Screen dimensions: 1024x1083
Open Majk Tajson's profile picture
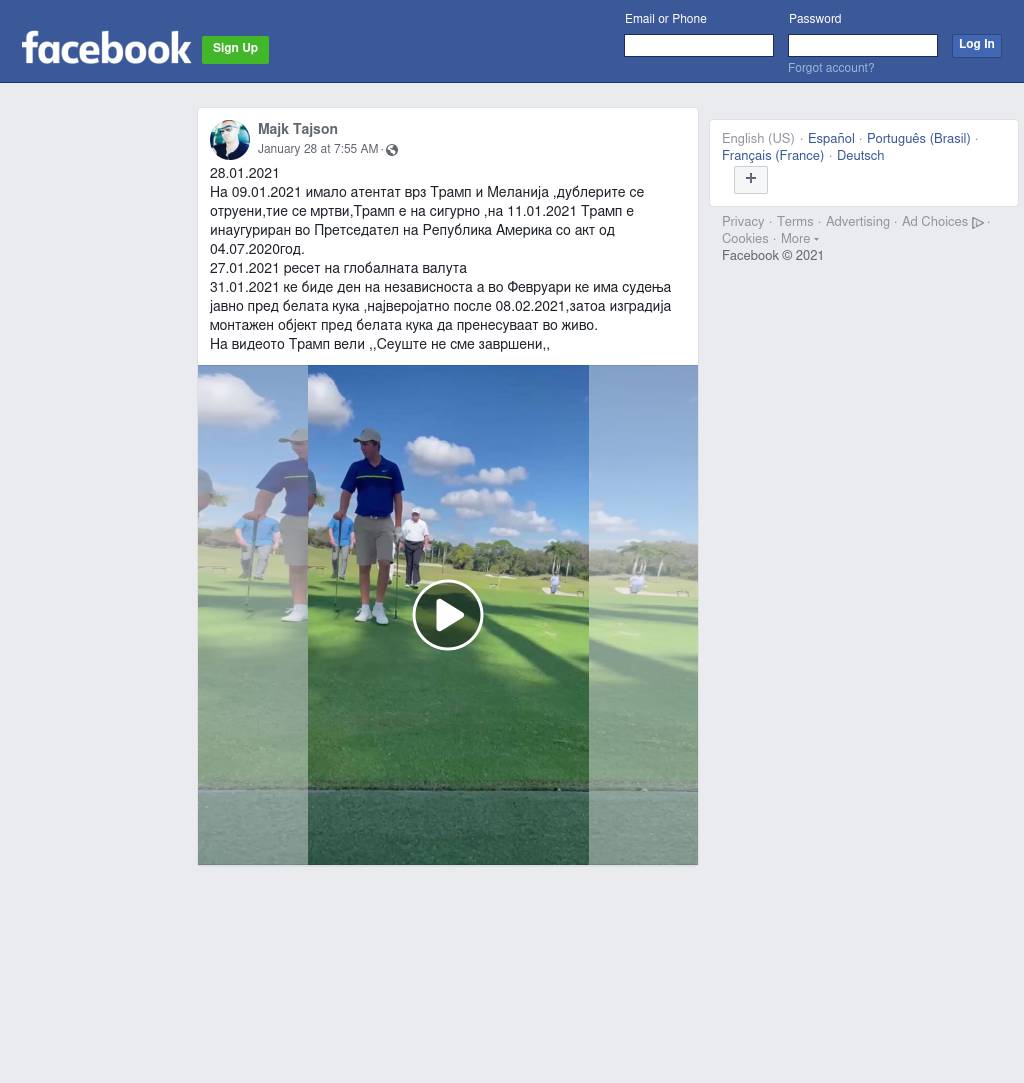coord(230,140)
